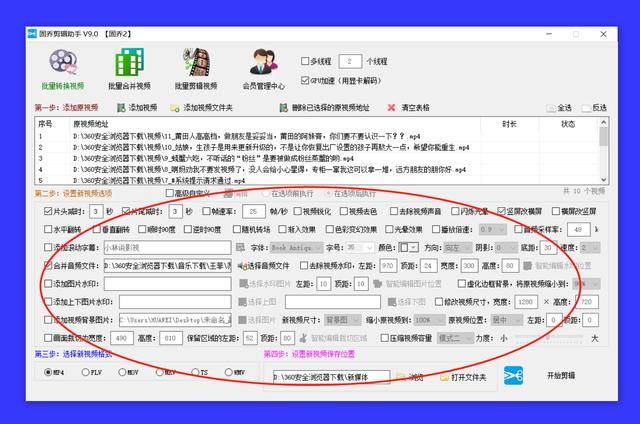This screenshot has height=424, width=640.
Task: Open the 新视频尺寸 背景图 dropdown
Action: pos(343,320)
